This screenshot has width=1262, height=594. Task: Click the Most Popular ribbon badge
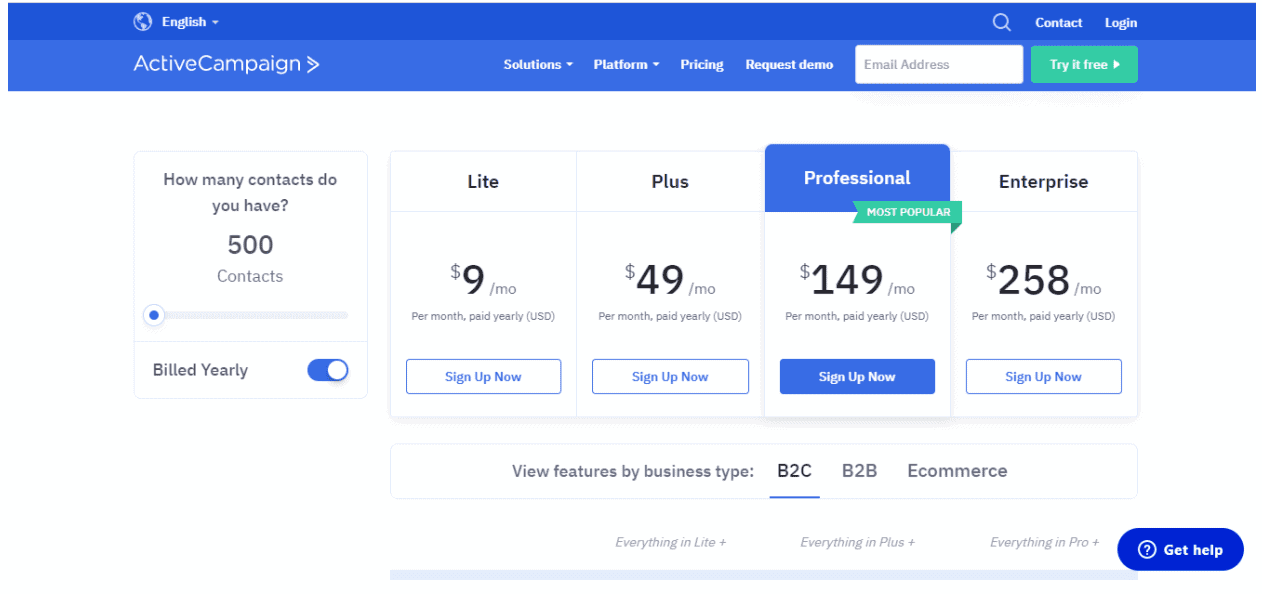click(908, 212)
